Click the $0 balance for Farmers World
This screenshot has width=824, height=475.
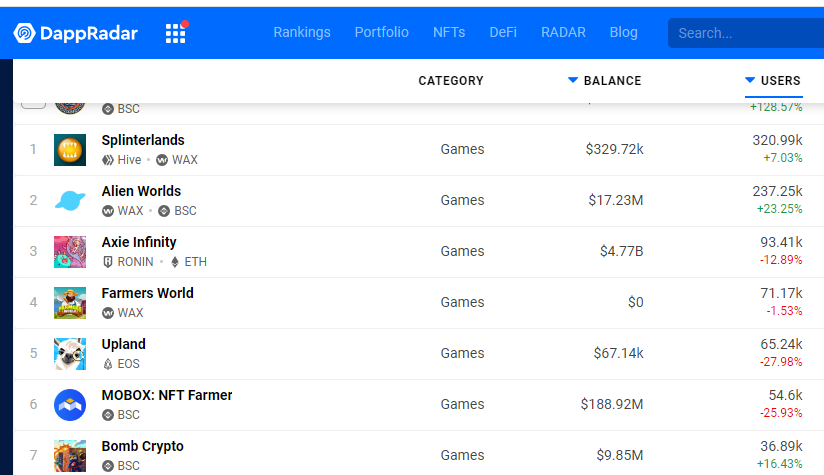[x=635, y=302]
